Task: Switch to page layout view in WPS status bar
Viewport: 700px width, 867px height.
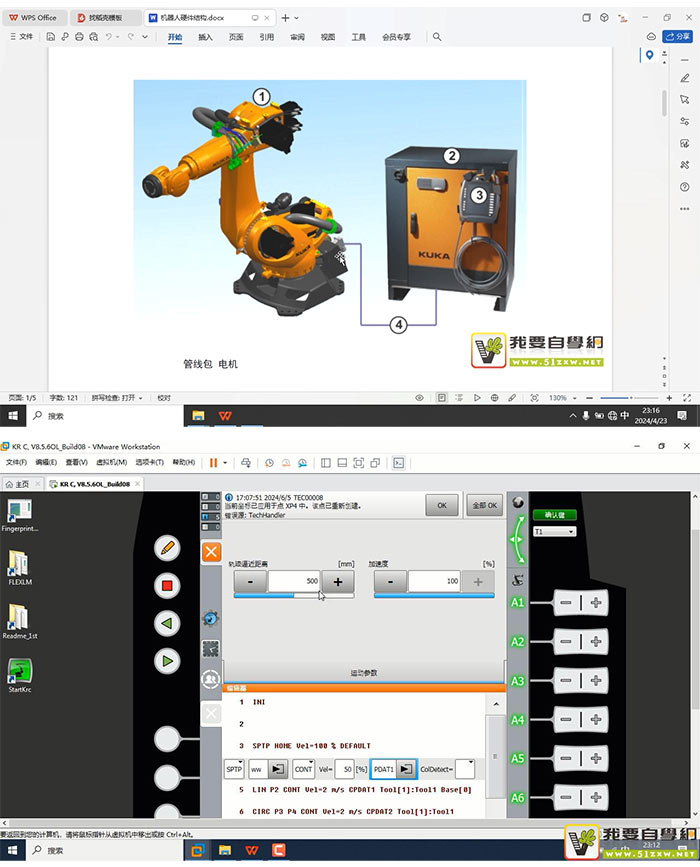Action: tap(441, 398)
